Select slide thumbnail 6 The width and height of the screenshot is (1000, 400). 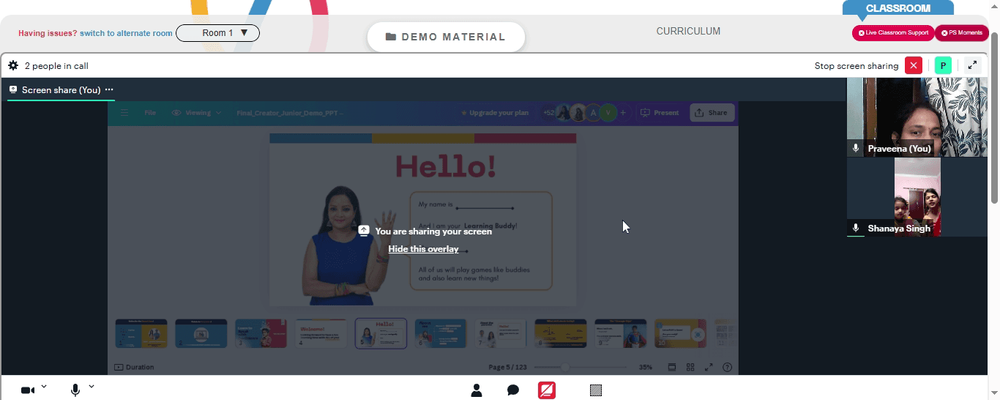pyautogui.click(x=441, y=333)
